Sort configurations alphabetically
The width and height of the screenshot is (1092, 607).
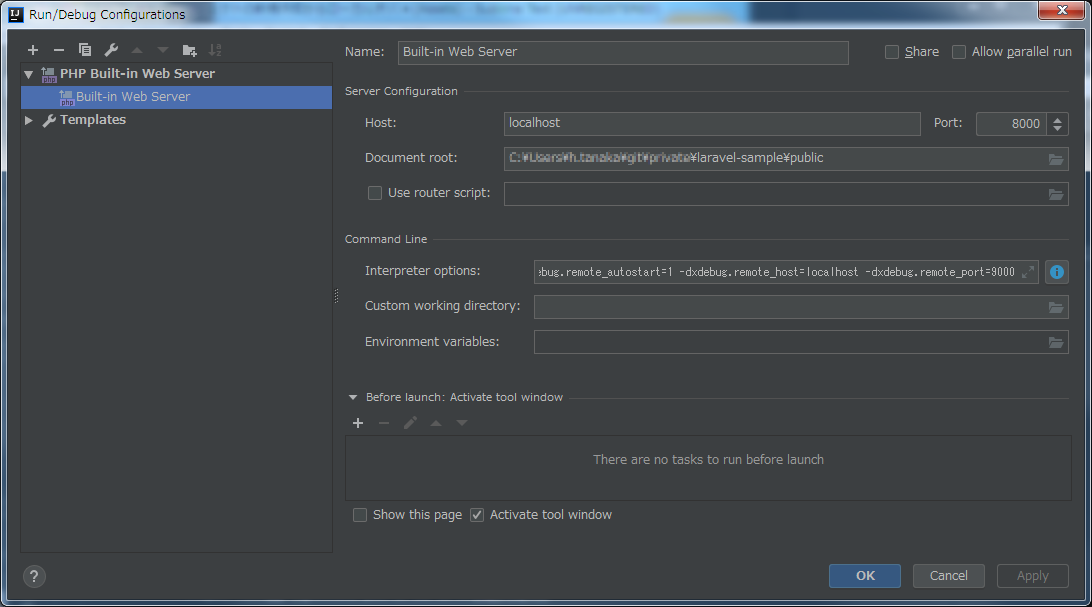tap(215, 50)
